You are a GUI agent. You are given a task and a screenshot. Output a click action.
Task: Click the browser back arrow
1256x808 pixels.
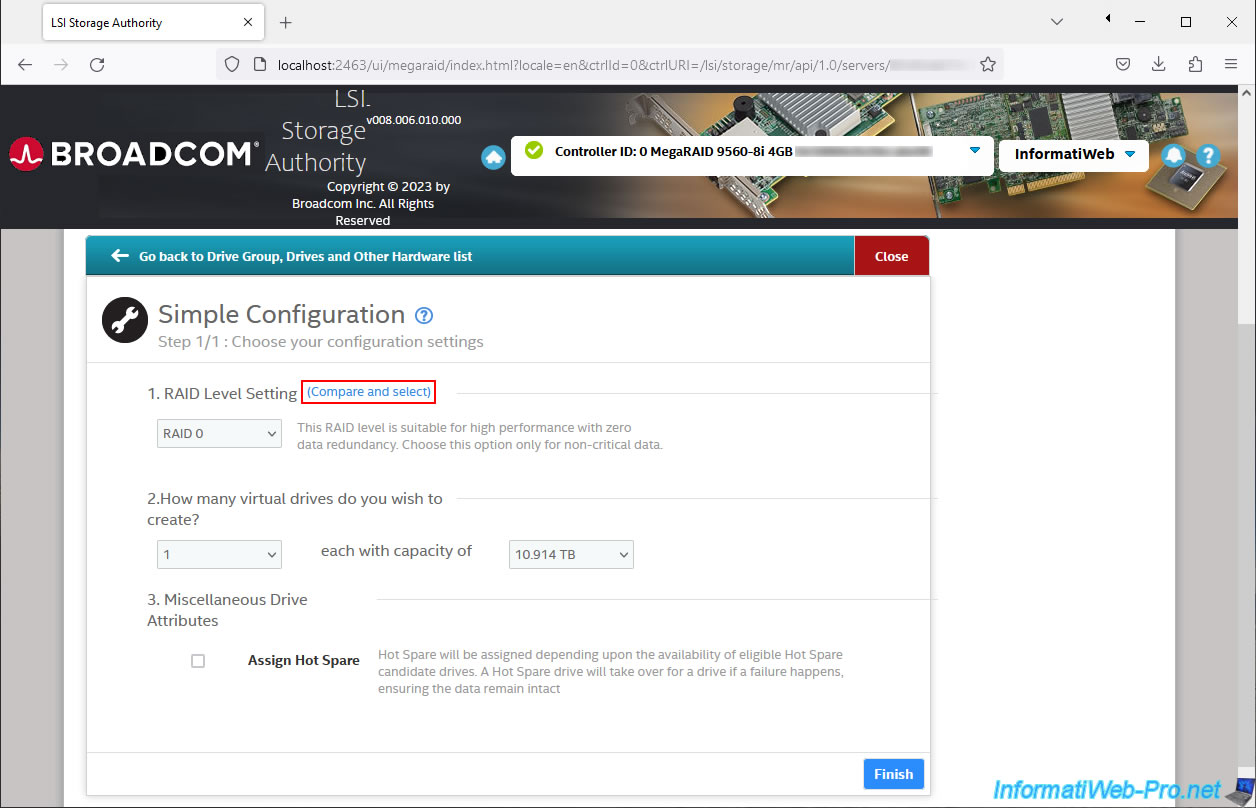pos(25,64)
